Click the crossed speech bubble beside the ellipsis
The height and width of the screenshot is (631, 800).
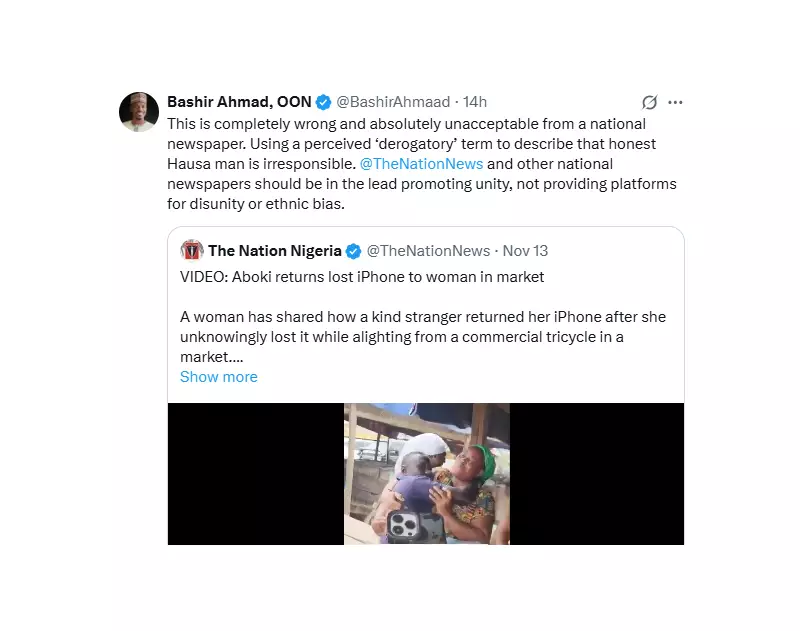click(x=650, y=102)
